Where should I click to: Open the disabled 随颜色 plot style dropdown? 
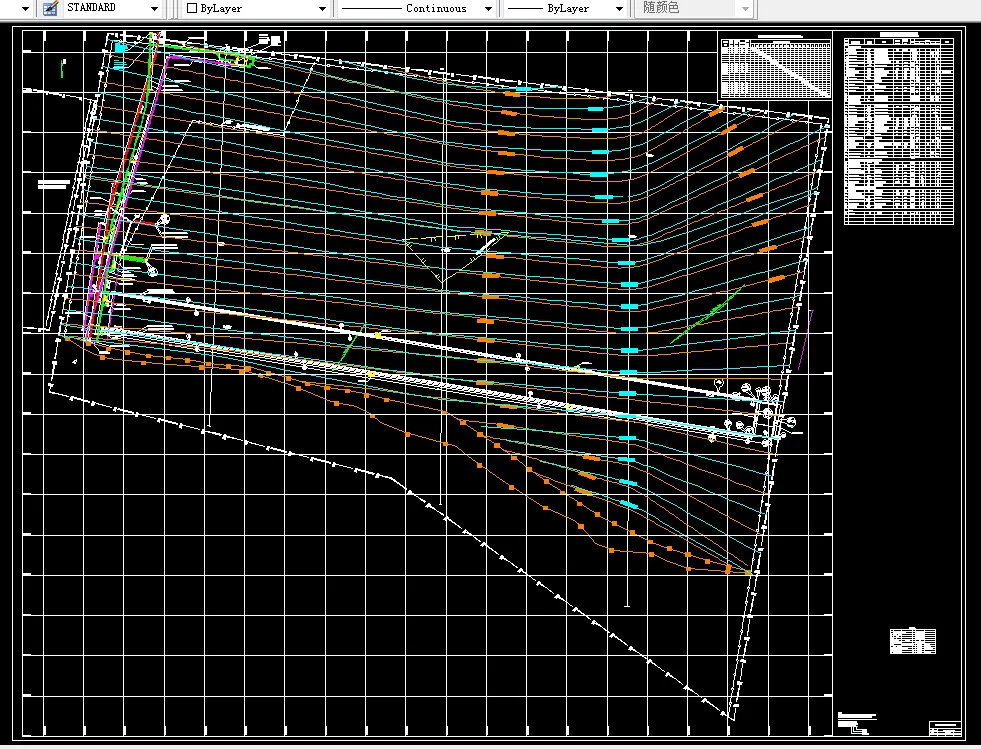tap(745, 9)
